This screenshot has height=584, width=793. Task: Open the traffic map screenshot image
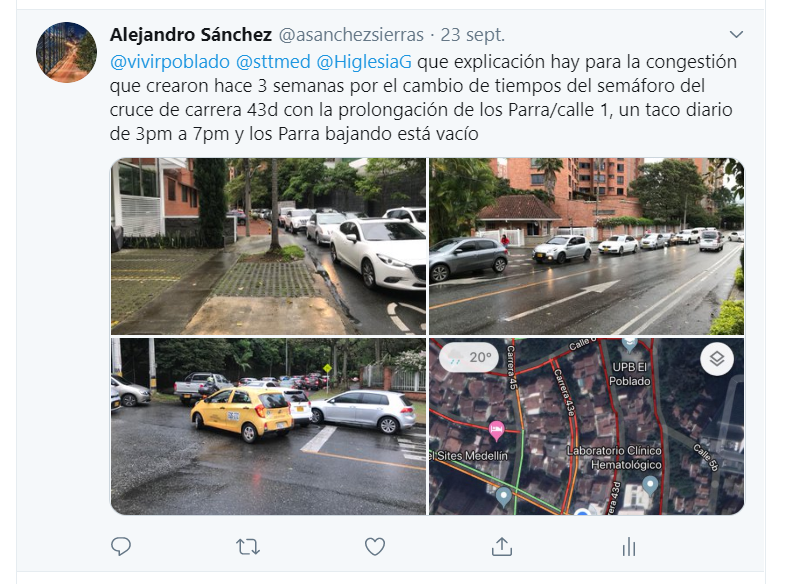[586, 426]
